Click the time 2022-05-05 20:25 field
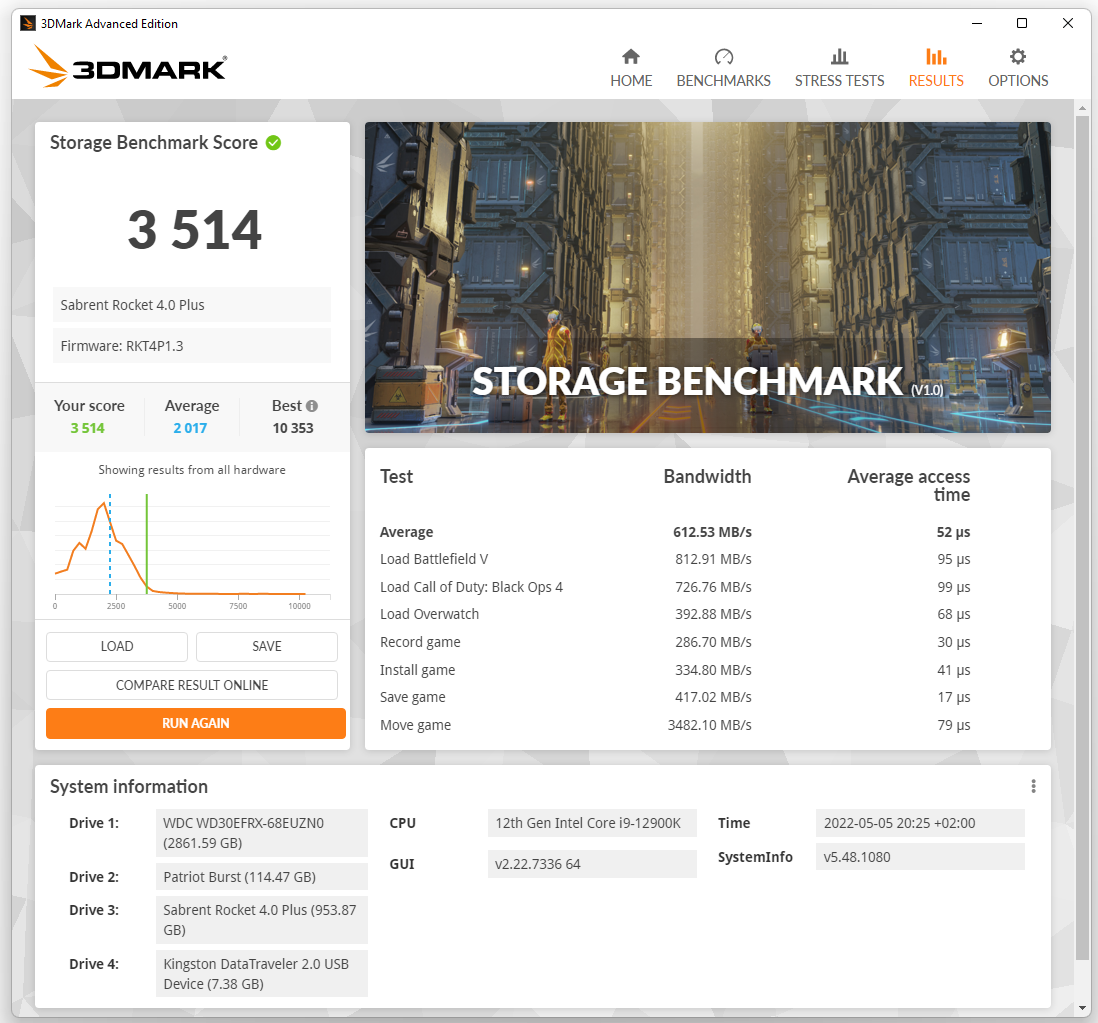 pos(920,823)
